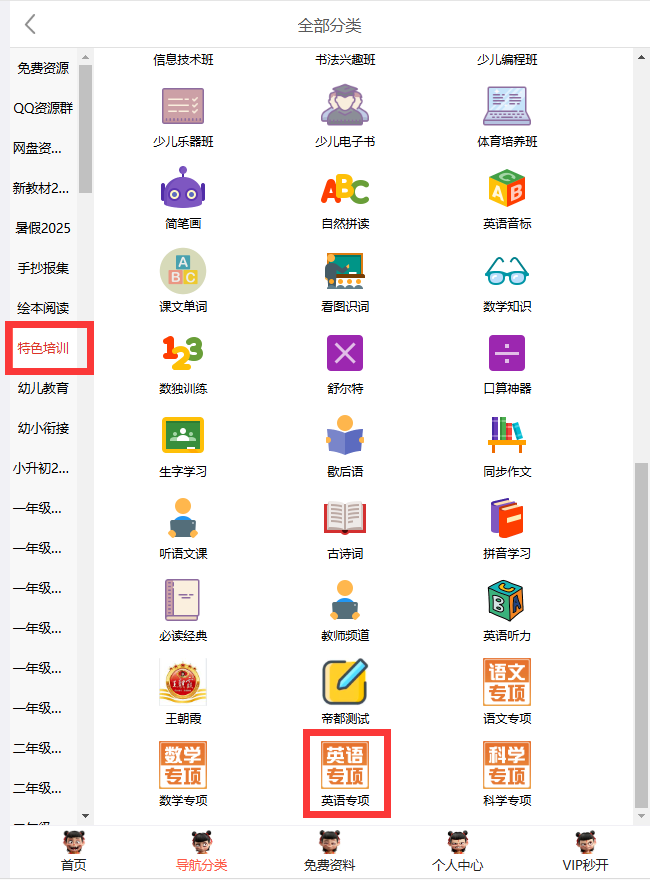Open the 英语音标 letter blocks icon
This screenshot has width=650, height=880.
point(507,189)
